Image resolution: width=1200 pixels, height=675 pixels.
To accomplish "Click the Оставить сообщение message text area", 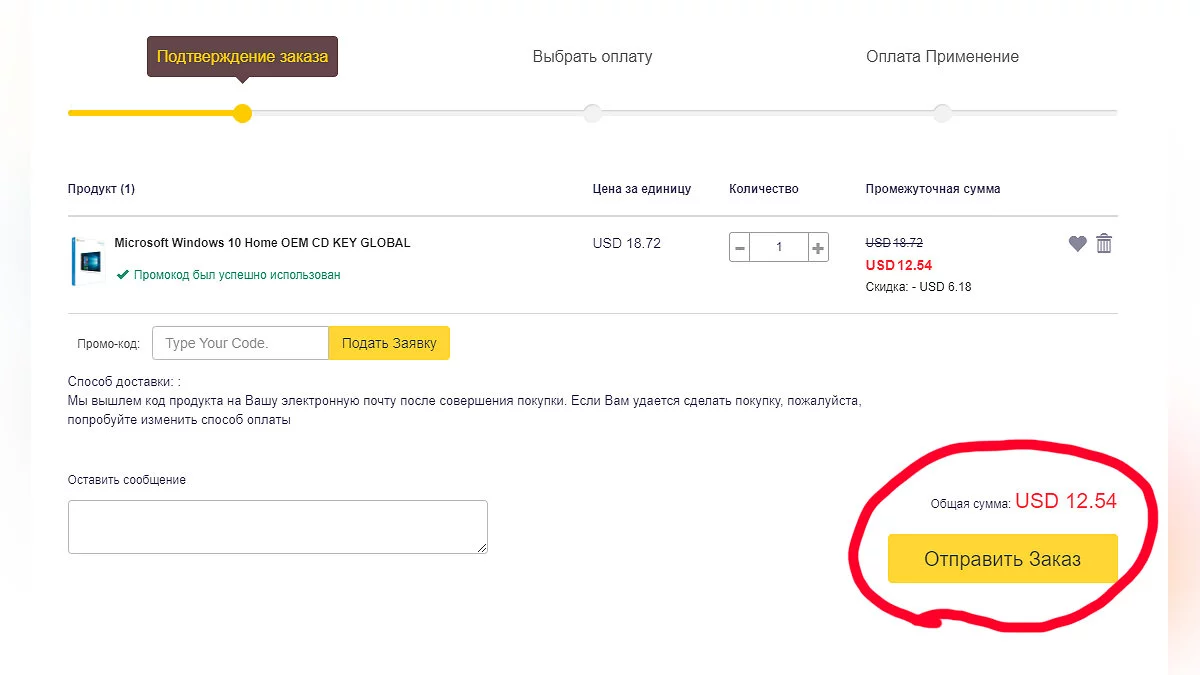I will click(277, 526).
